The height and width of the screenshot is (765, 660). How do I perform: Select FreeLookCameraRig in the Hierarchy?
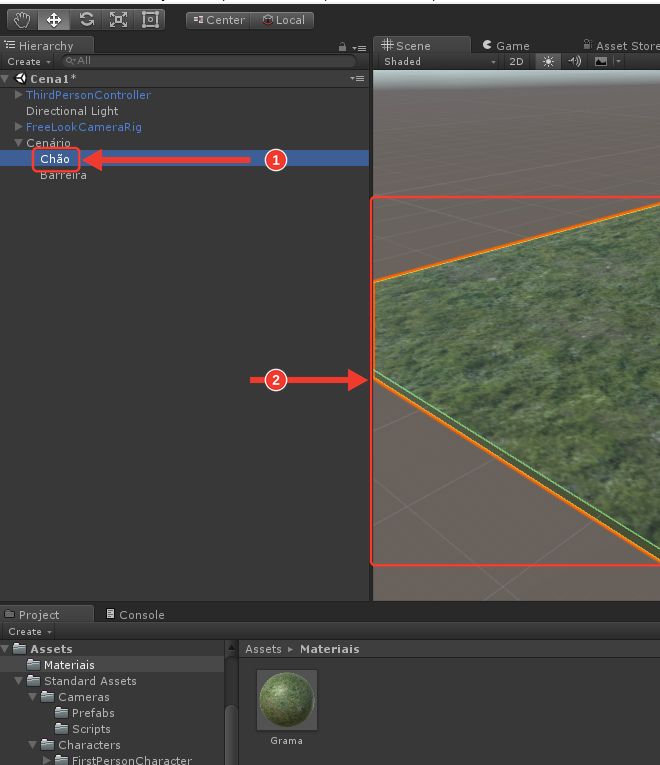[x=84, y=127]
